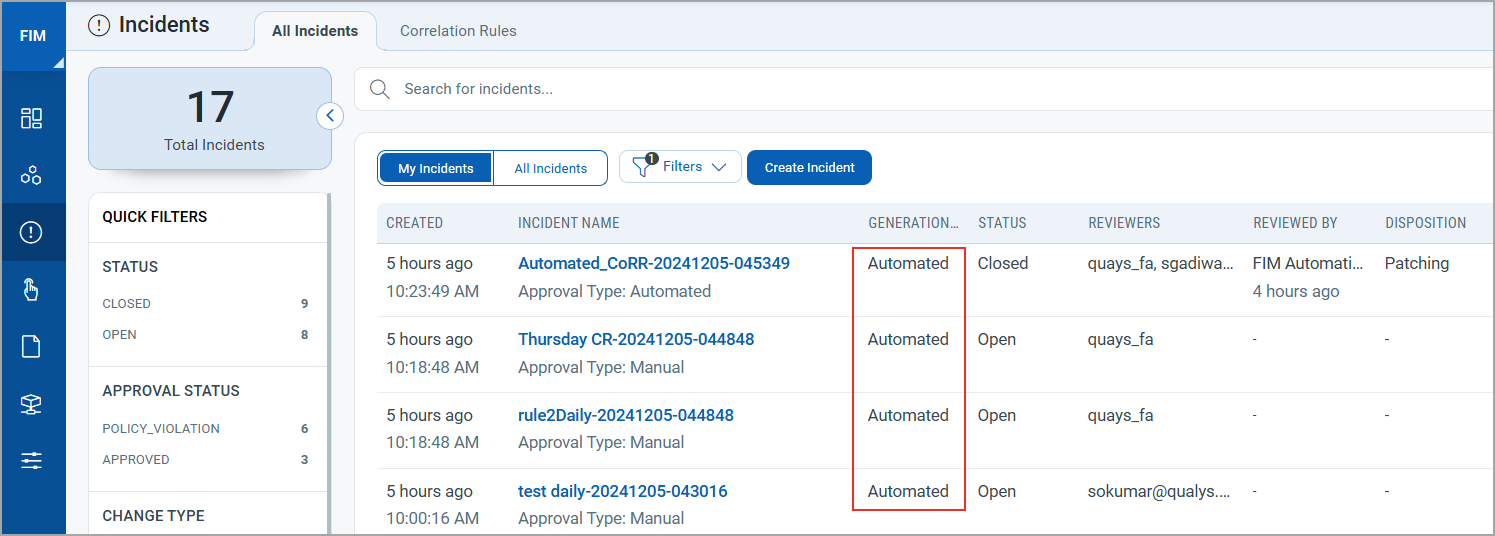1495x536 pixels.
Task: Open the cube sidebar icon
Action: pos(31,404)
